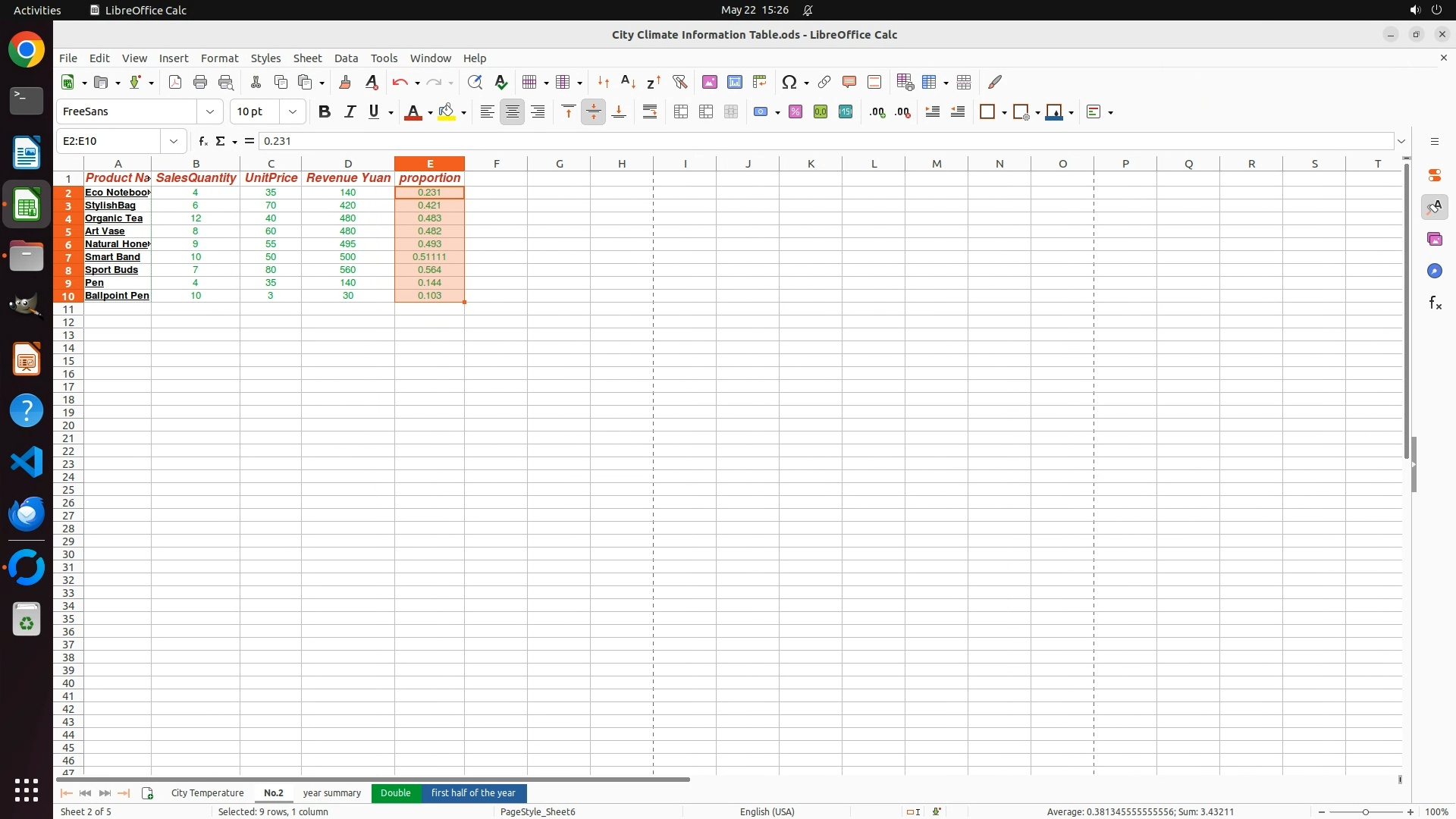The width and height of the screenshot is (1456, 819).
Task: Format the selection as percent
Action: [795, 112]
